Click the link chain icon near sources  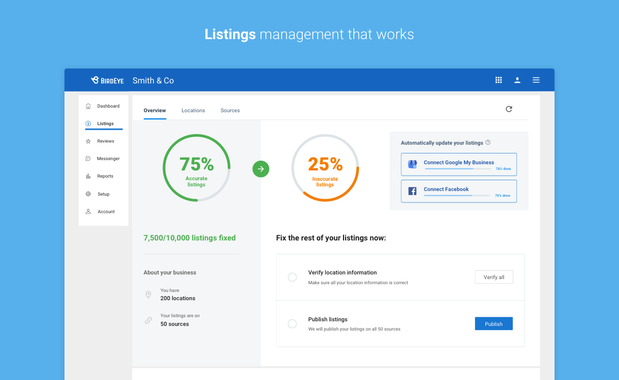point(148,320)
